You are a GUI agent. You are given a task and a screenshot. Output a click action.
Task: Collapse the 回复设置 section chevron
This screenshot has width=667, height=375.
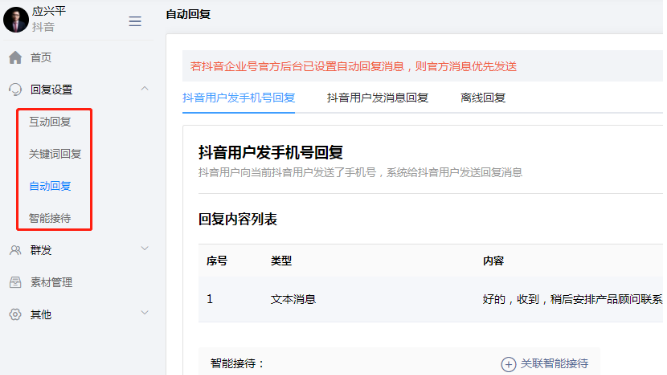pyautogui.click(x=145, y=88)
